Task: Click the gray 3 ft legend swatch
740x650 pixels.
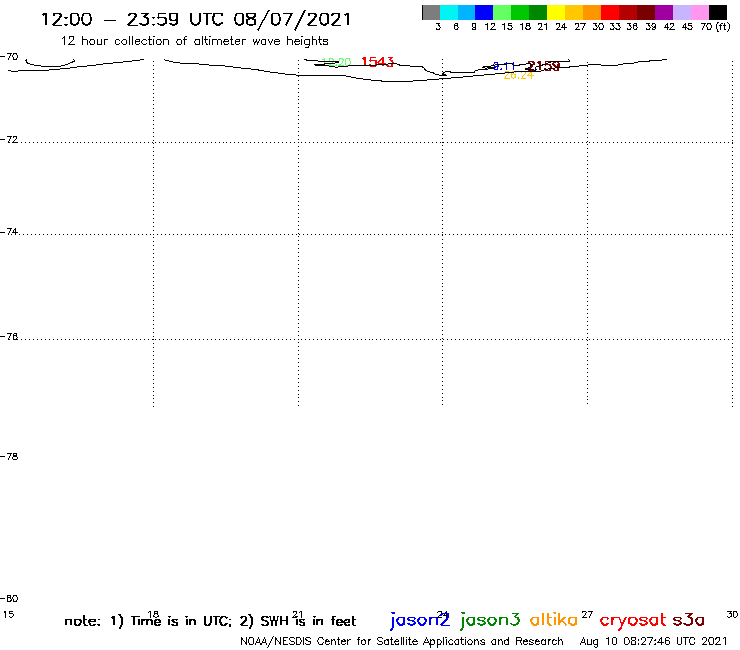Action: pos(431,12)
